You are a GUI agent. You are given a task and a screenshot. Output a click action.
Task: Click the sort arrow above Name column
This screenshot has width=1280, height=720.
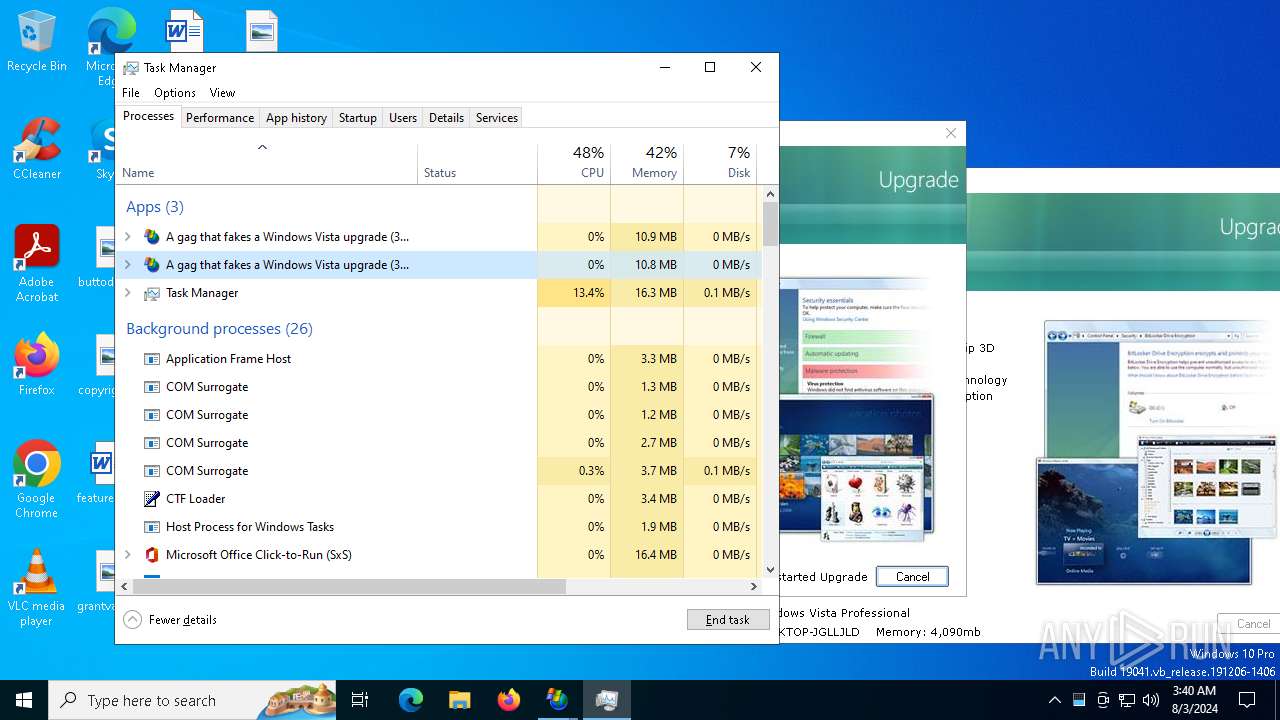point(262,148)
